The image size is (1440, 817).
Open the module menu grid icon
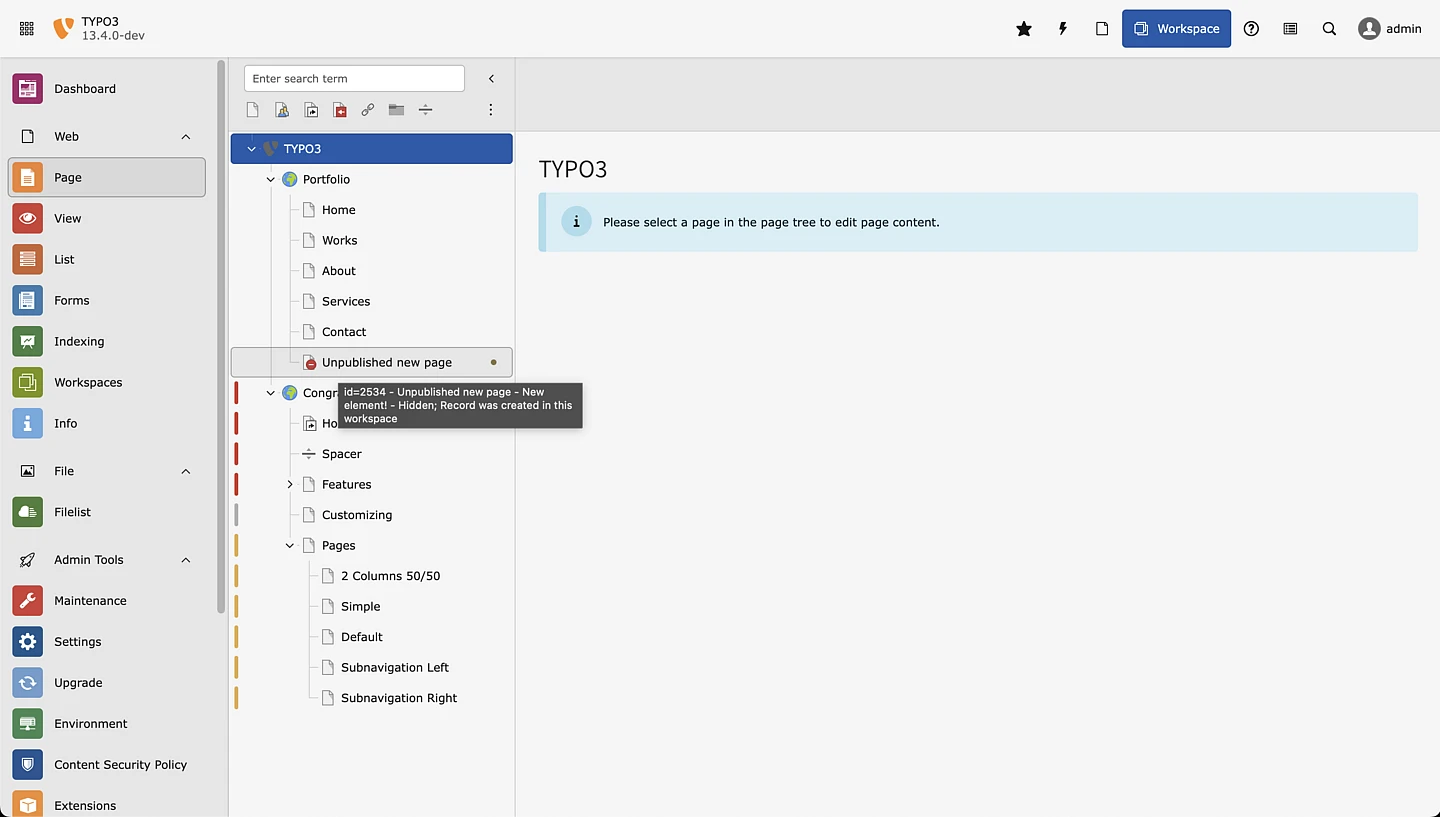pyautogui.click(x=27, y=29)
